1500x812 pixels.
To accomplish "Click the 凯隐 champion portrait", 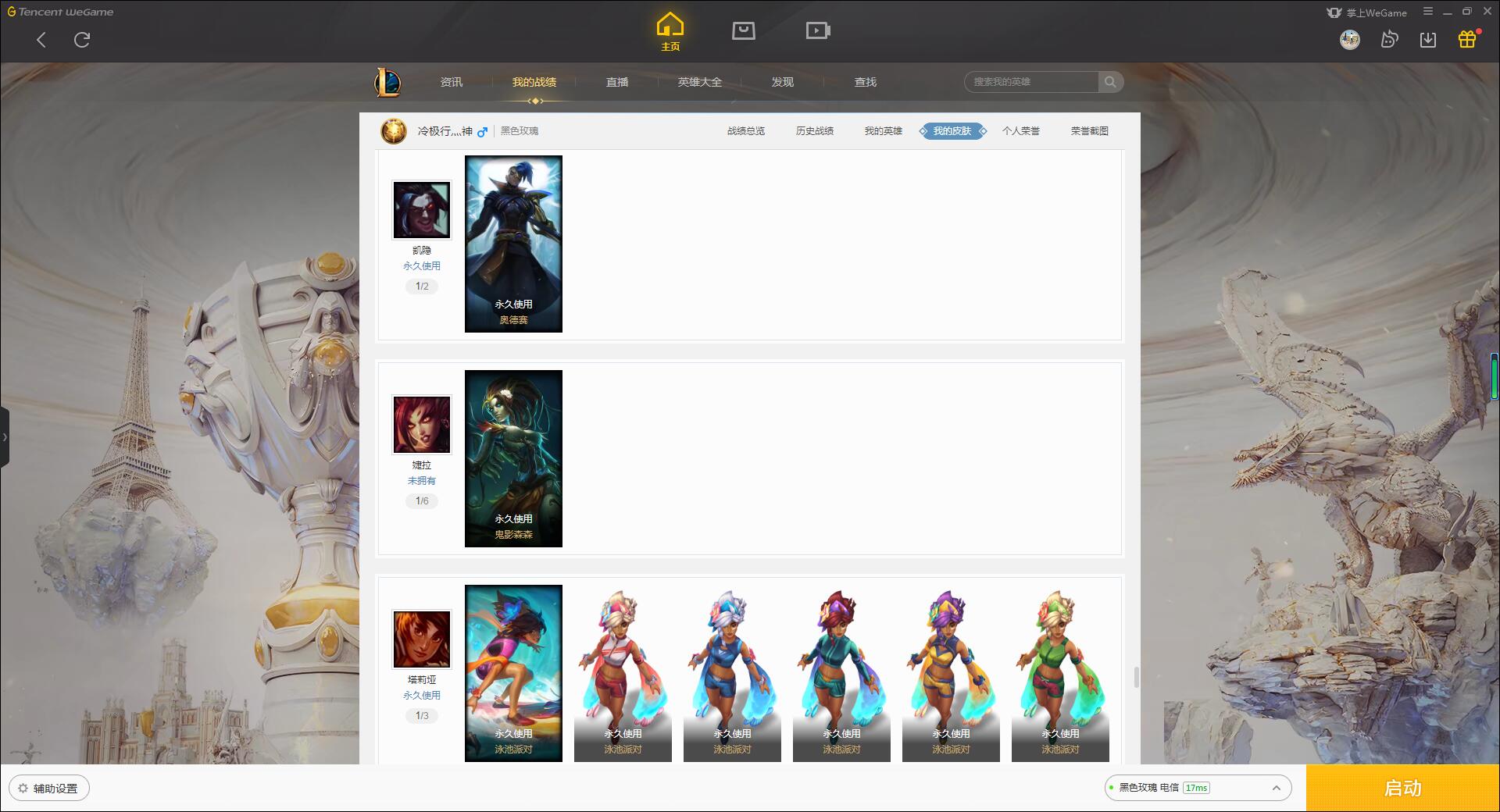I will point(422,210).
